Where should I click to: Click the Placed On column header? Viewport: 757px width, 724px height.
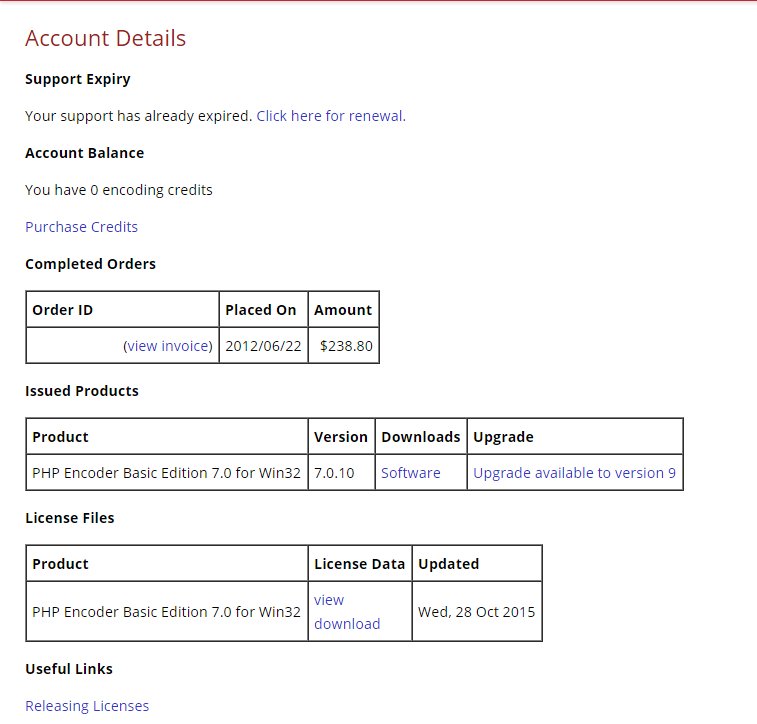[x=260, y=310]
